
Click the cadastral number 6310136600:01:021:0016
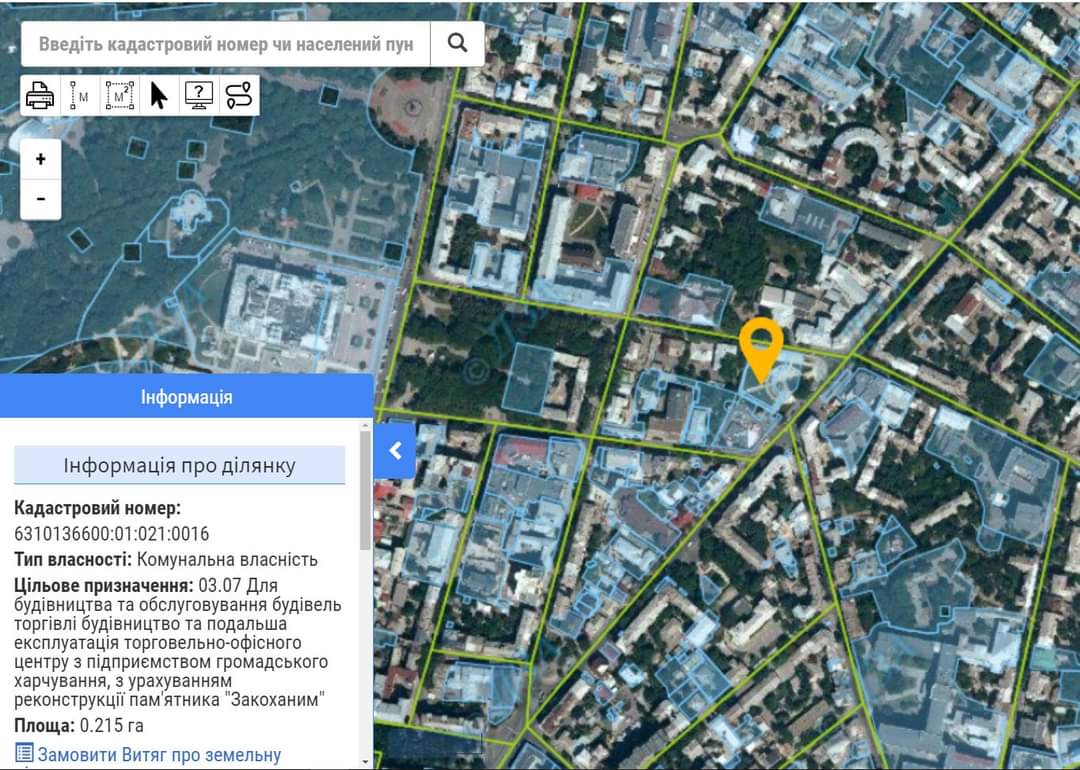[112, 534]
